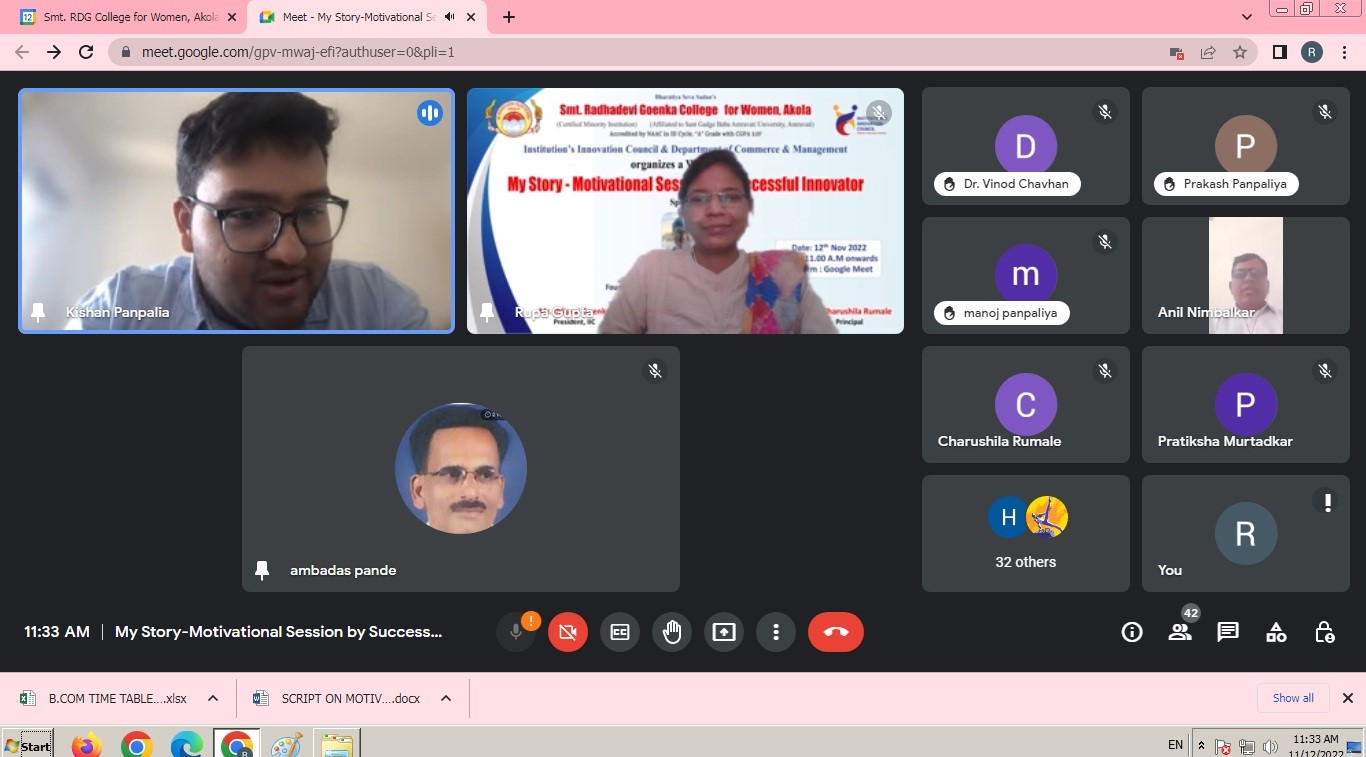The image size is (1366, 757).
Task: Switch to Smt. RDG College for Women tab
Action: [125, 17]
